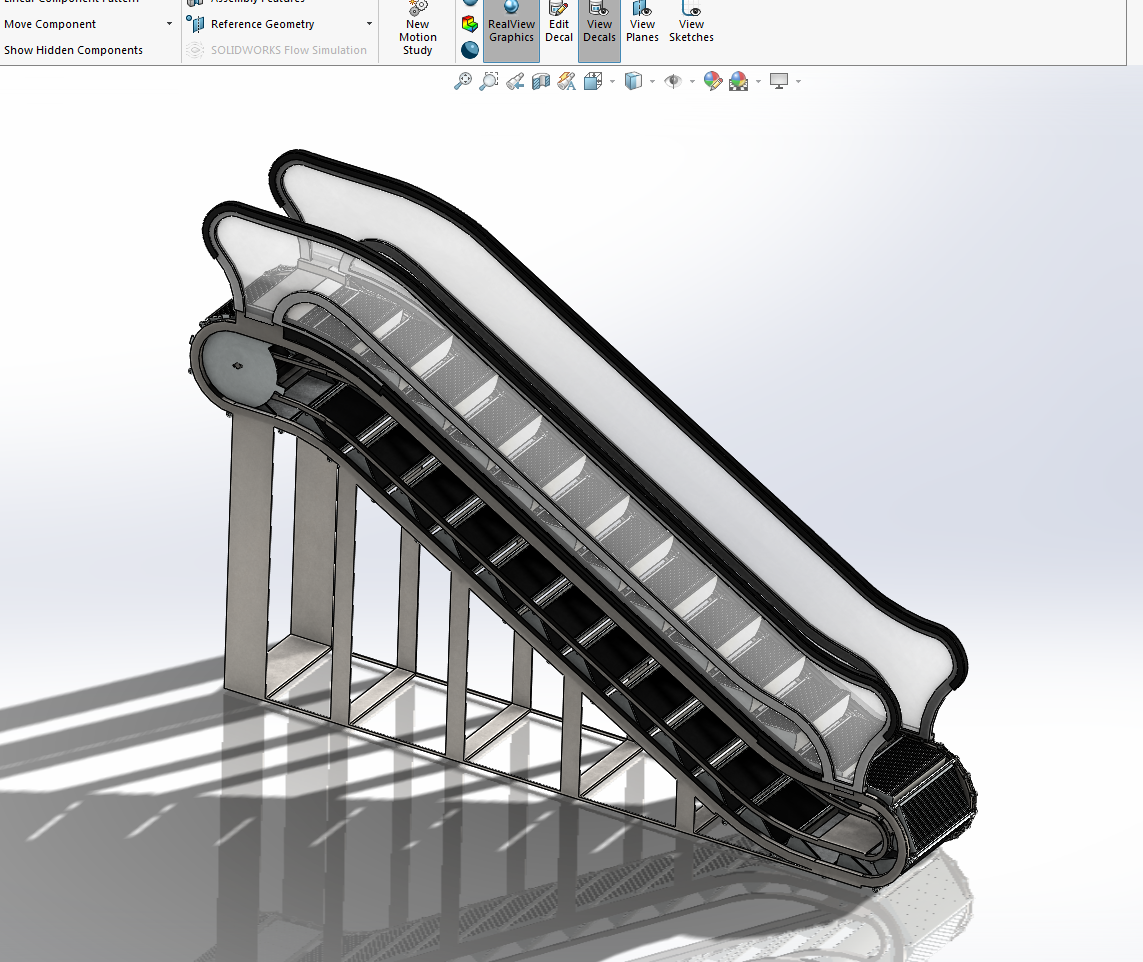Select the Zoom to Area tool

(x=489, y=81)
